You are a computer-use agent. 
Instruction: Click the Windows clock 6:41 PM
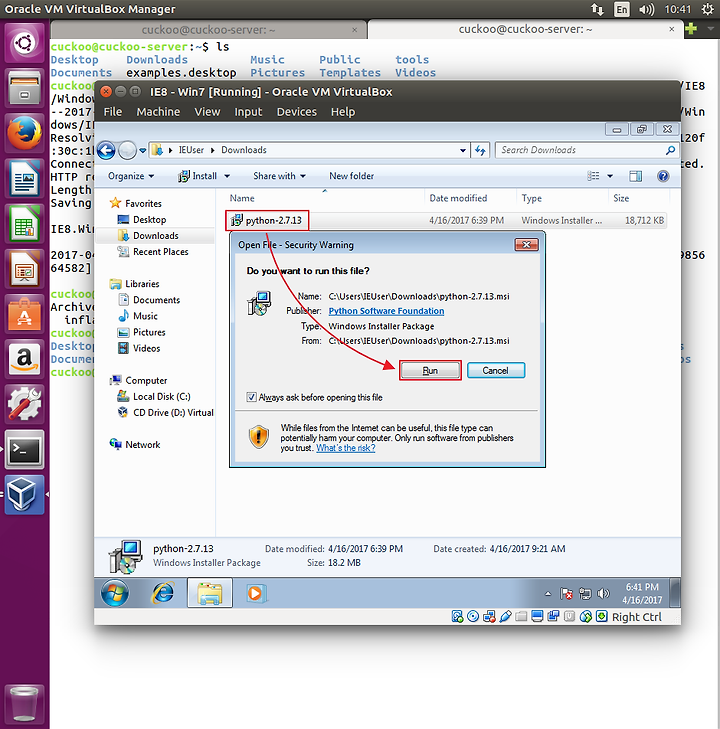642,587
